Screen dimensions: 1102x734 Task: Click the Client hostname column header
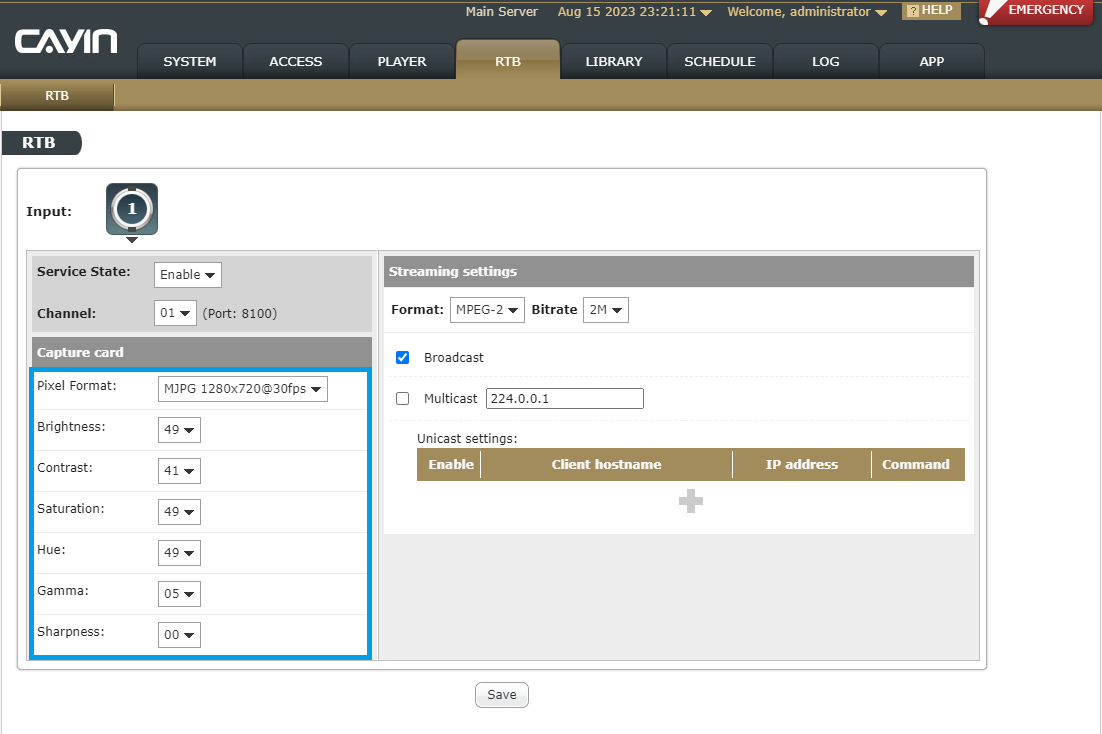(607, 465)
